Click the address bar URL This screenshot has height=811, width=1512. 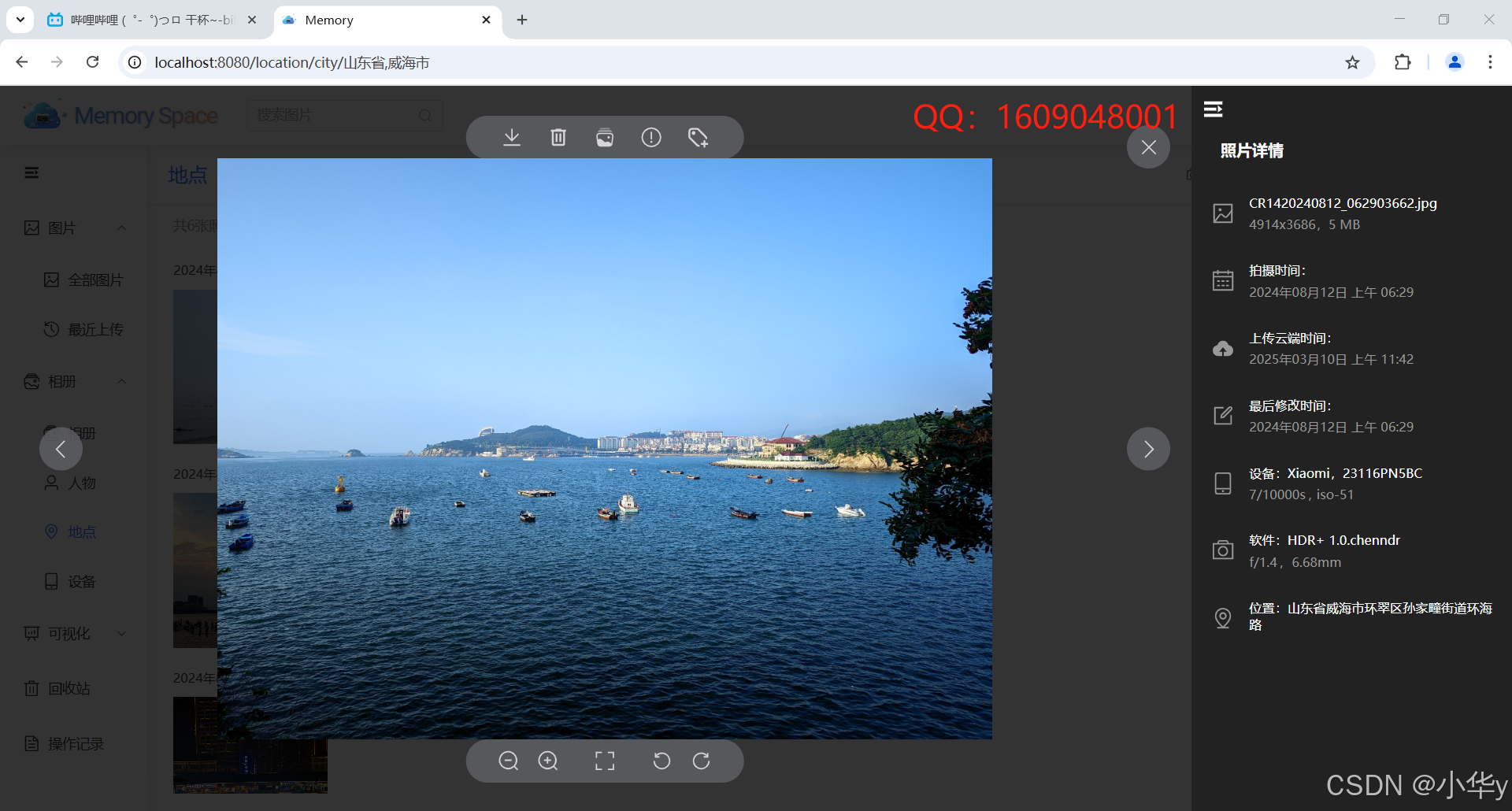pos(292,62)
